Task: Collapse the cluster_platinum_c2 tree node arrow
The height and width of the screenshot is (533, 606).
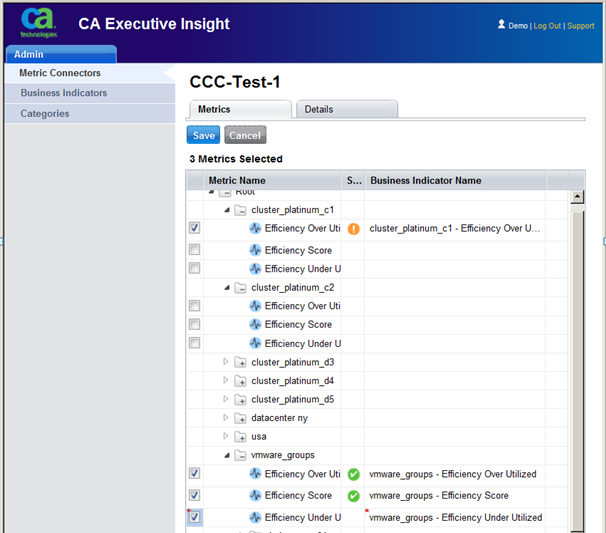Action: click(227, 288)
